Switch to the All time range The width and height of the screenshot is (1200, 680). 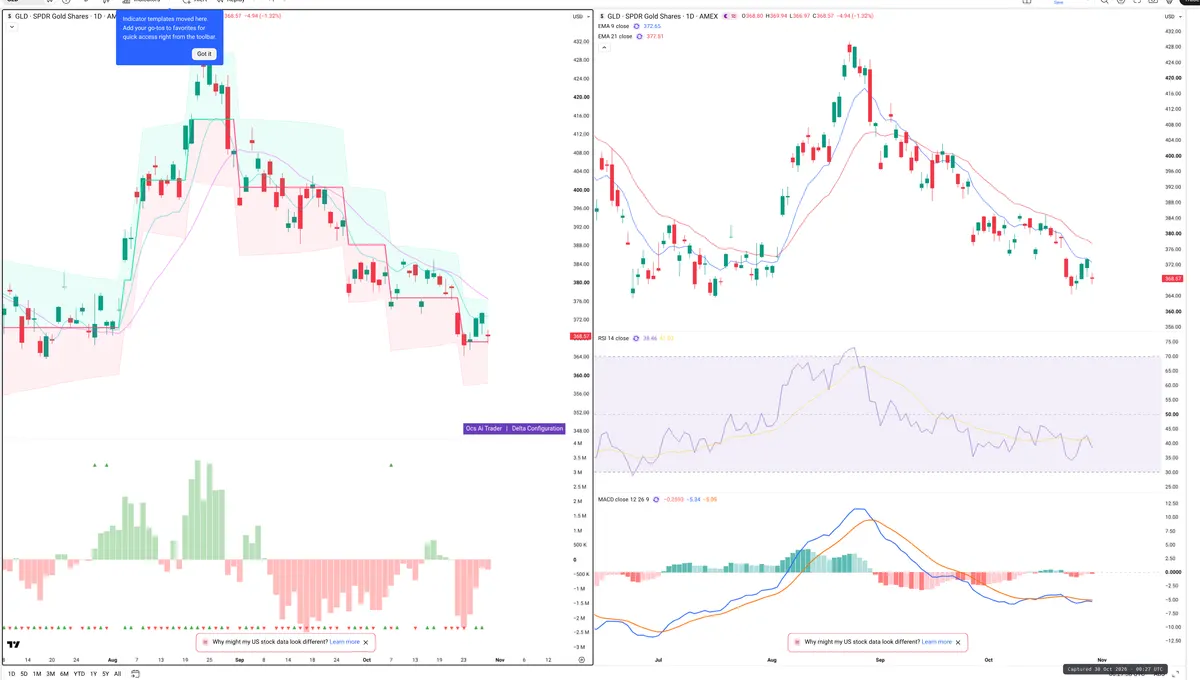coord(117,674)
